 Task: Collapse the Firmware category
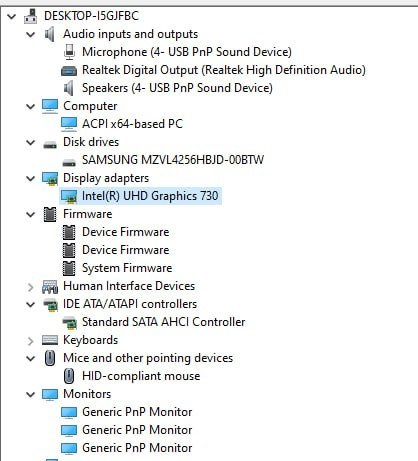31,214
